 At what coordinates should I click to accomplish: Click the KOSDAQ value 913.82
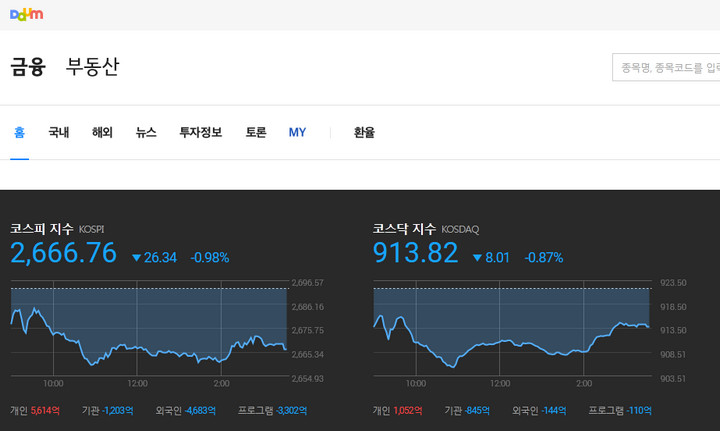click(416, 253)
